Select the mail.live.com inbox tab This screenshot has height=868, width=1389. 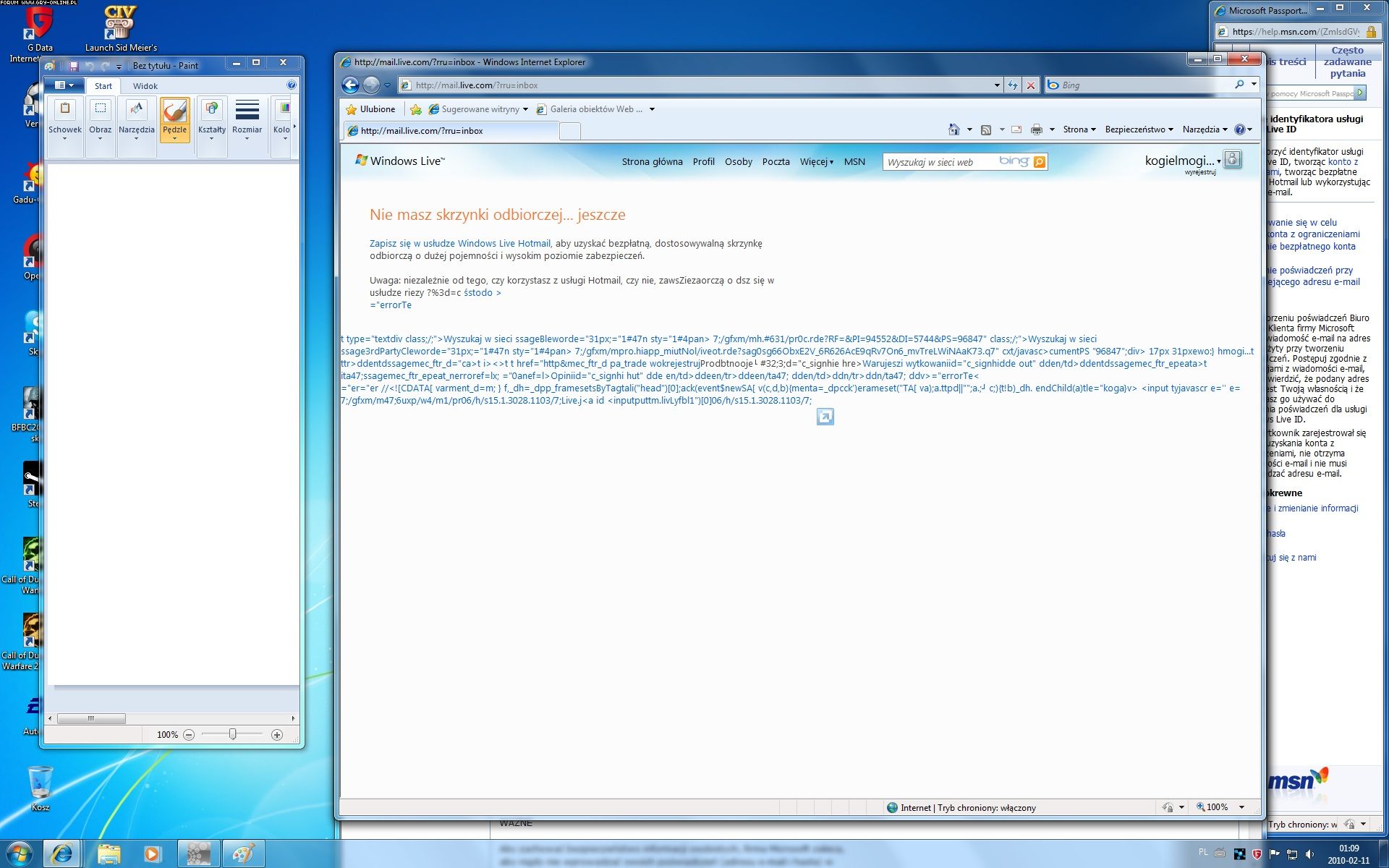(450, 131)
